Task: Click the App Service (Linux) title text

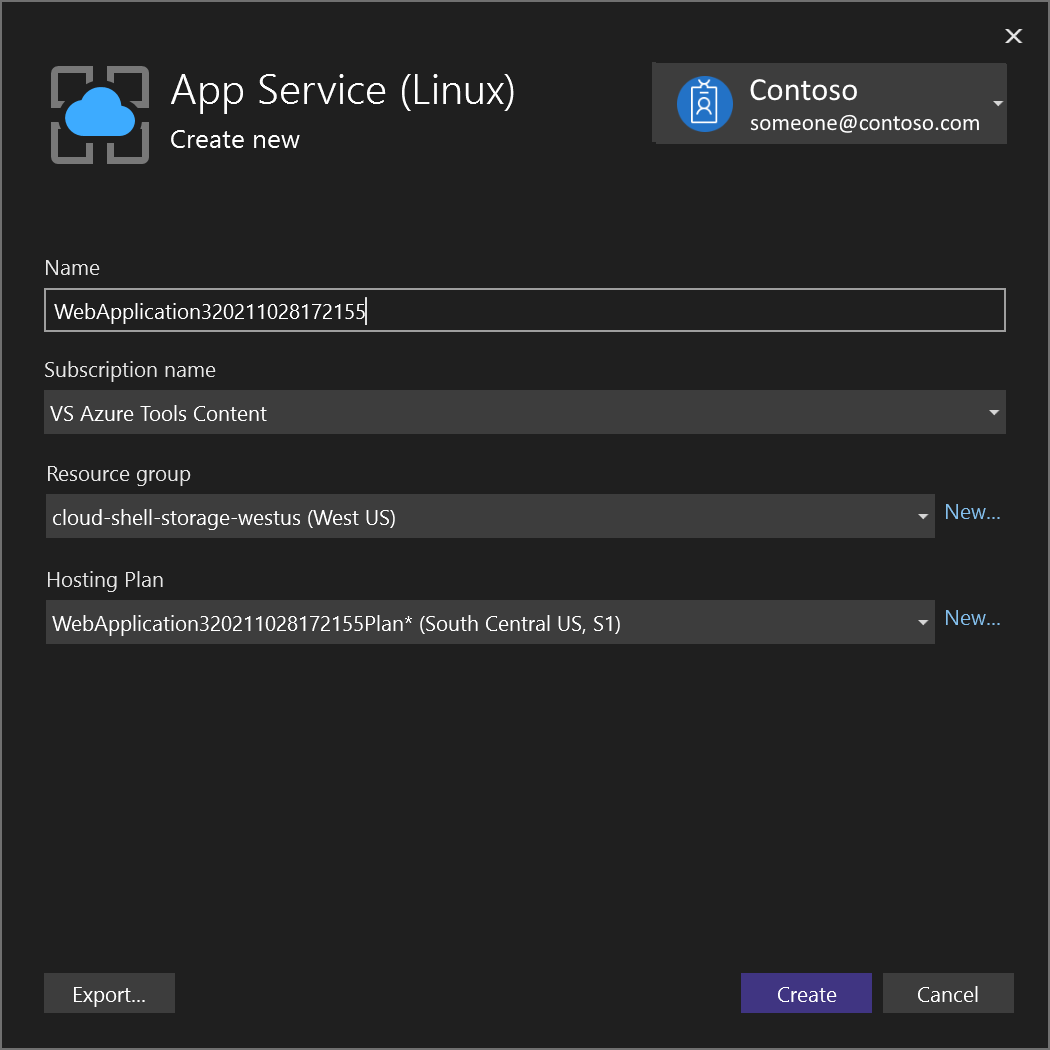Action: (343, 90)
